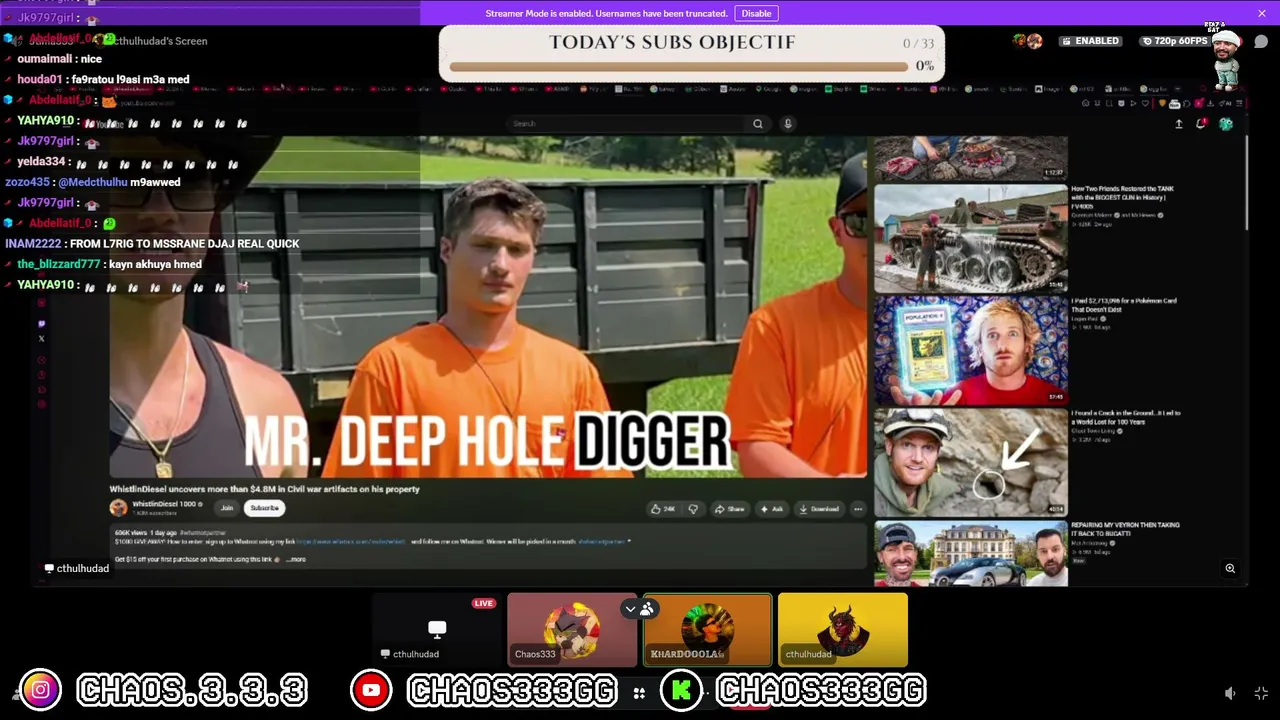Click the @Medcthulhu mention in chat
The width and height of the screenshot is (1280, 720).
pos(93,182)
